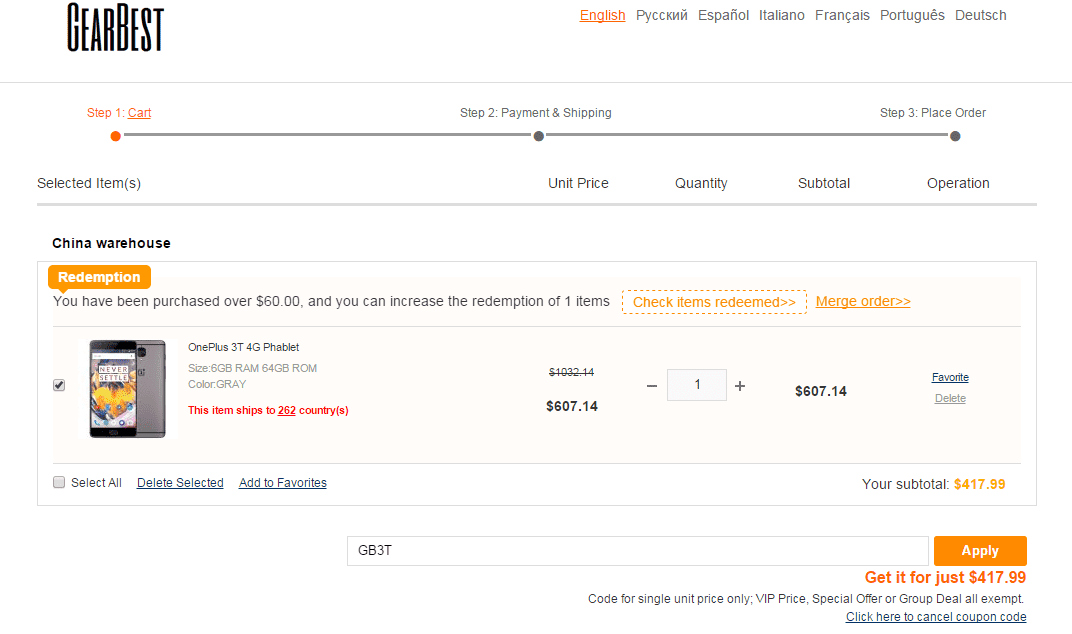
Task: Uncheck the OnePlus 3T item checkbox
Action: point(59,385)
